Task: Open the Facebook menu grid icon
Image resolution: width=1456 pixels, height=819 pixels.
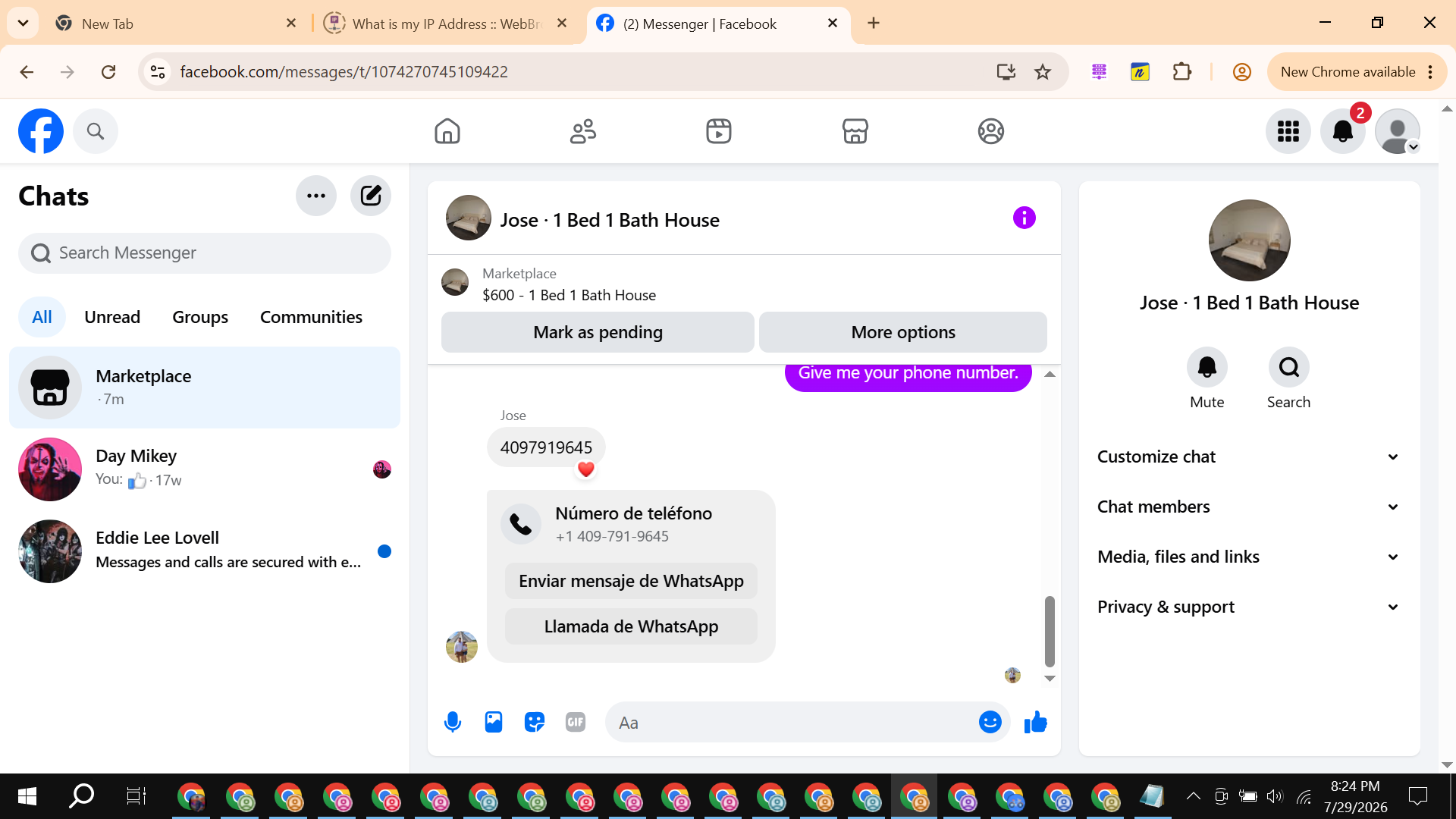Action: click(x=1288, y=131)
